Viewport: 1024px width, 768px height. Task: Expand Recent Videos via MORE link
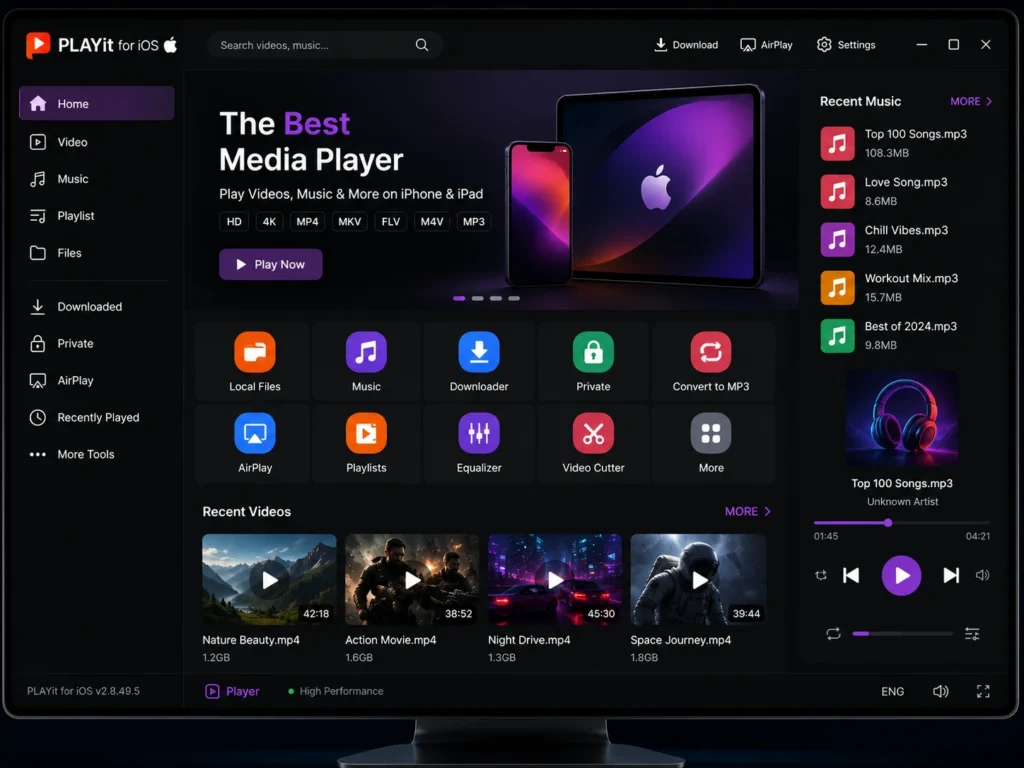(748, 511)
